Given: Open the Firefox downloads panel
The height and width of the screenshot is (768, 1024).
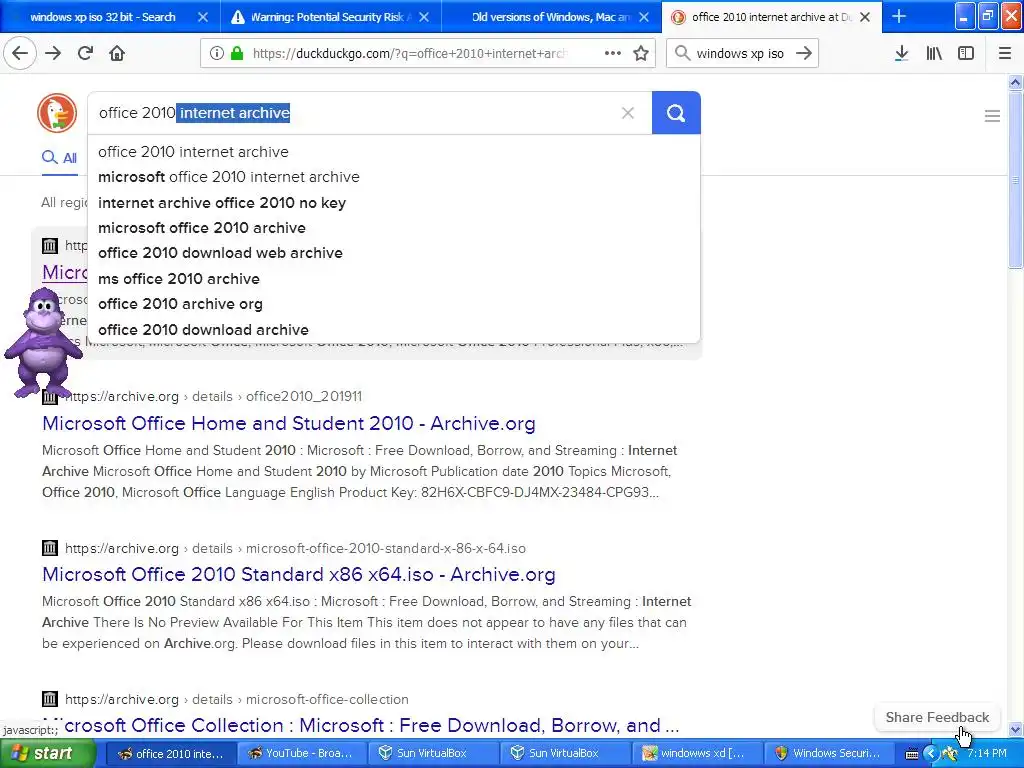Looking at the screenshot, I should [901, 53].
